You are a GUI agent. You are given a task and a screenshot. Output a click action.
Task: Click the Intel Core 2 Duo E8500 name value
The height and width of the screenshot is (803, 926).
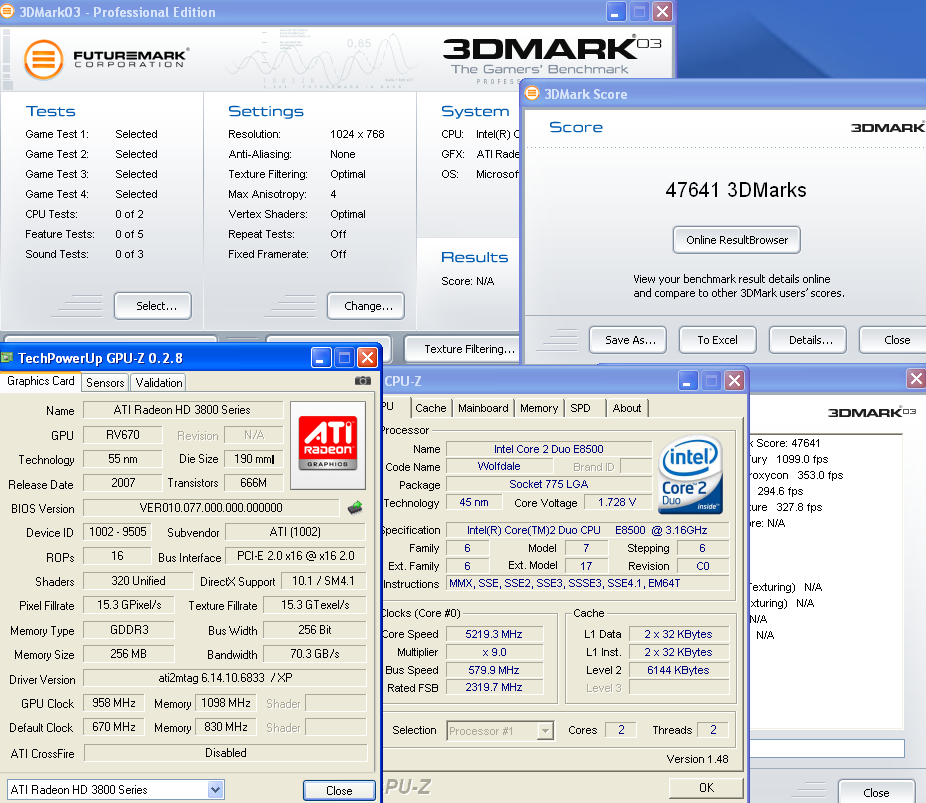click(549, 449)
